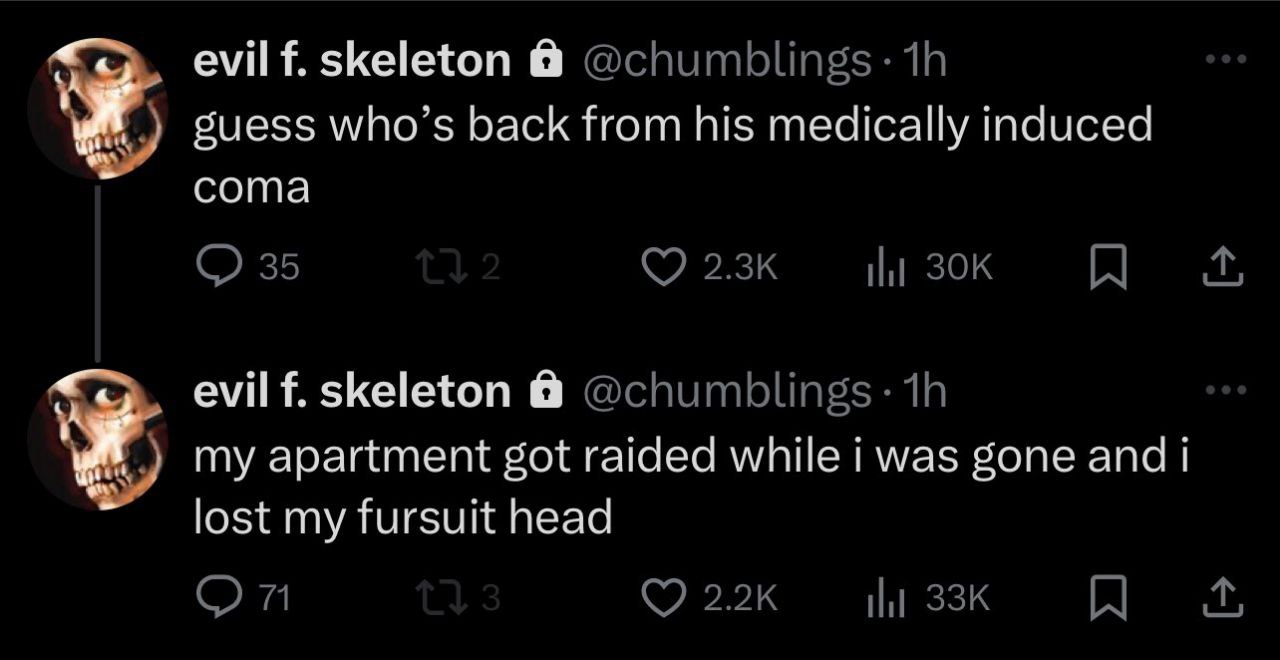
Task: Open skull avatar on the first tweet
Action: (96, 108)
